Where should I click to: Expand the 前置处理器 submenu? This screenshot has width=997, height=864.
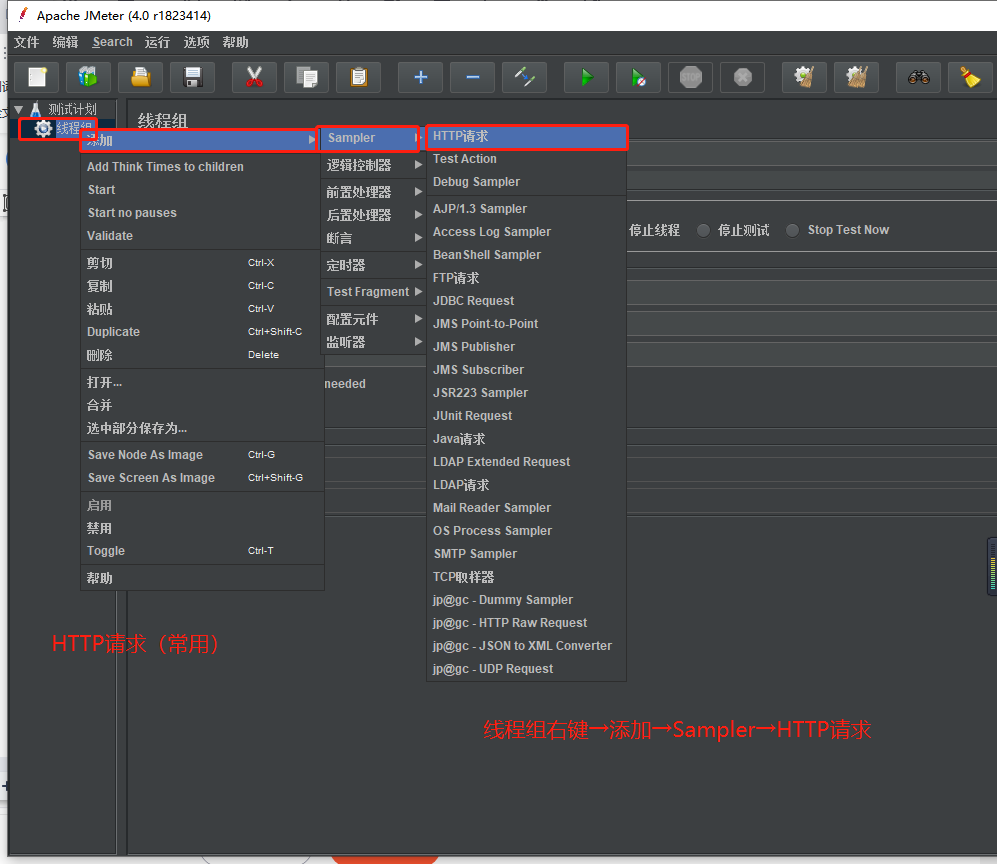374,192
